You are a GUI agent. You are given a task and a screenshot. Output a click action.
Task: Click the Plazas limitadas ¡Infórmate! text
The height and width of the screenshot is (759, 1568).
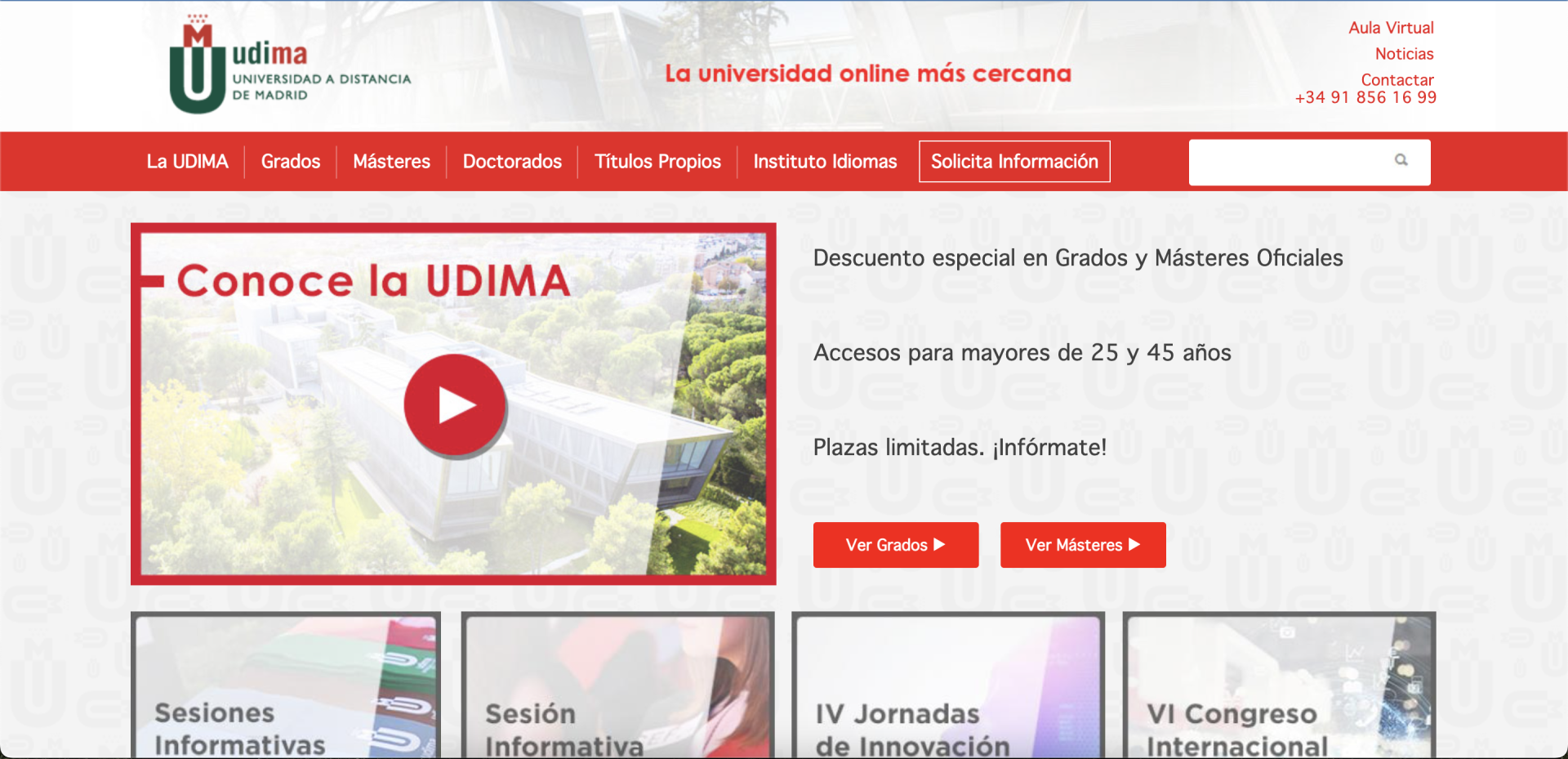960,448
